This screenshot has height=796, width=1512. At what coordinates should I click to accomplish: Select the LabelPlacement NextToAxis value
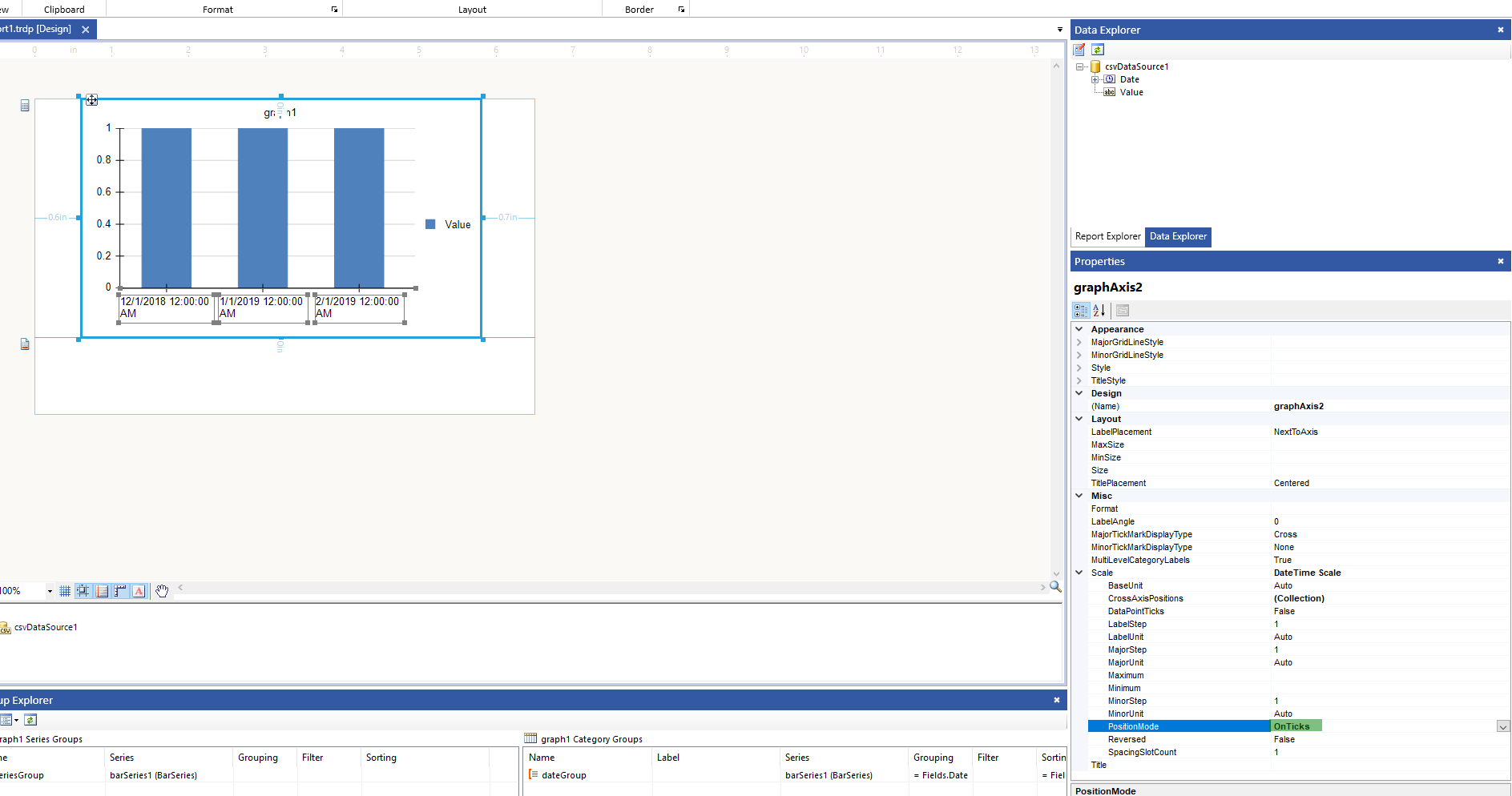pyautogui.click(x=1389, y=432)
